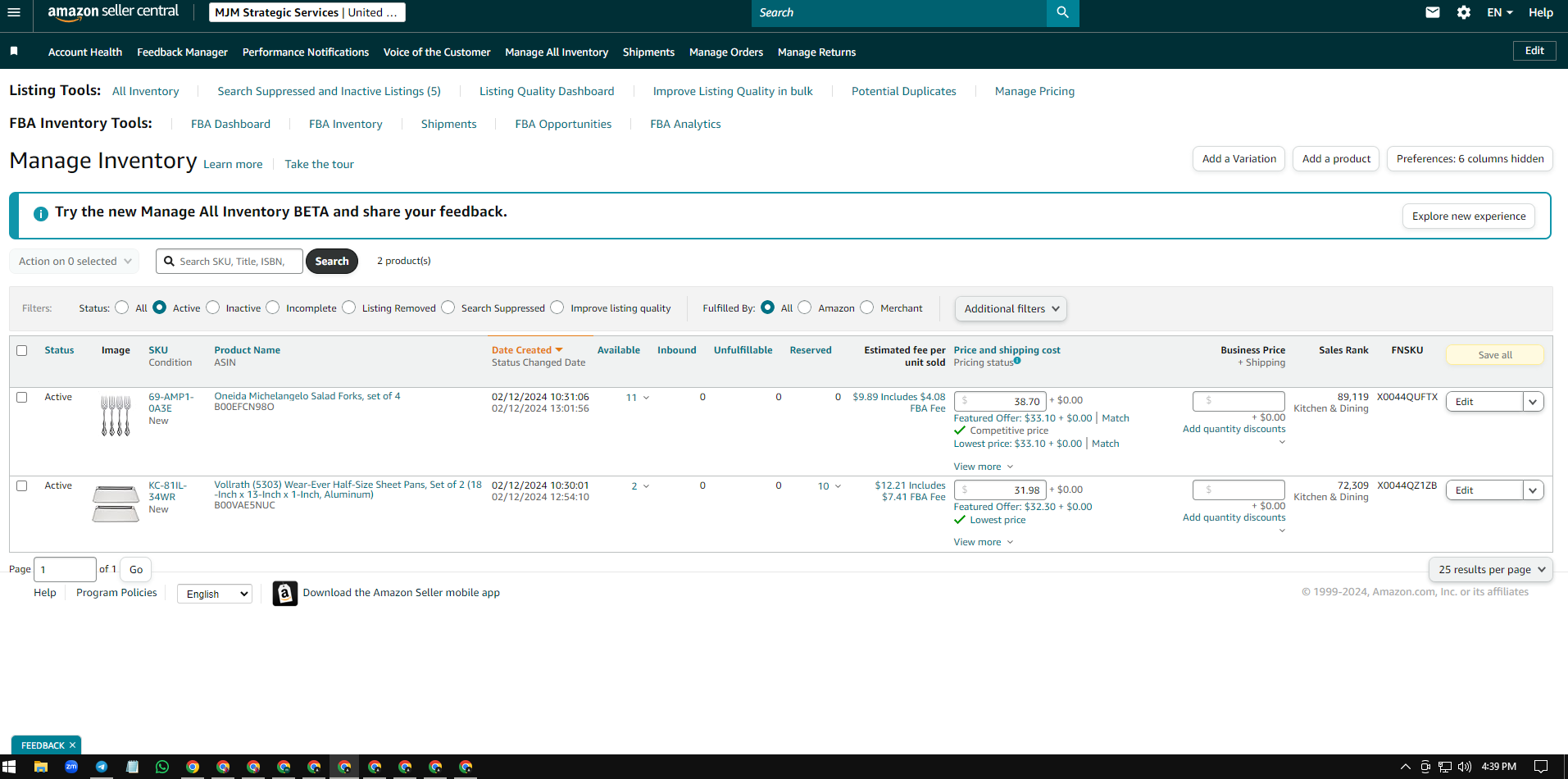Open Edit dropdown arrow for Oneida row

coord(1533,402)
